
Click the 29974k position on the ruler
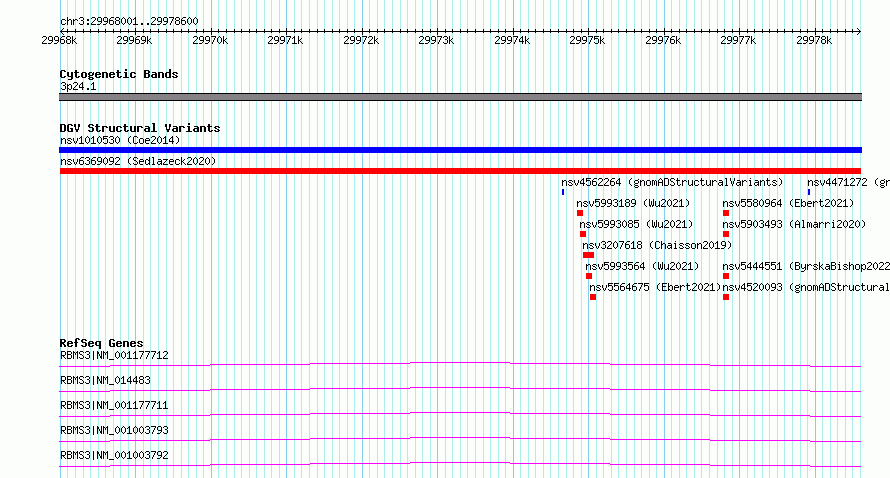click(512, 40)
